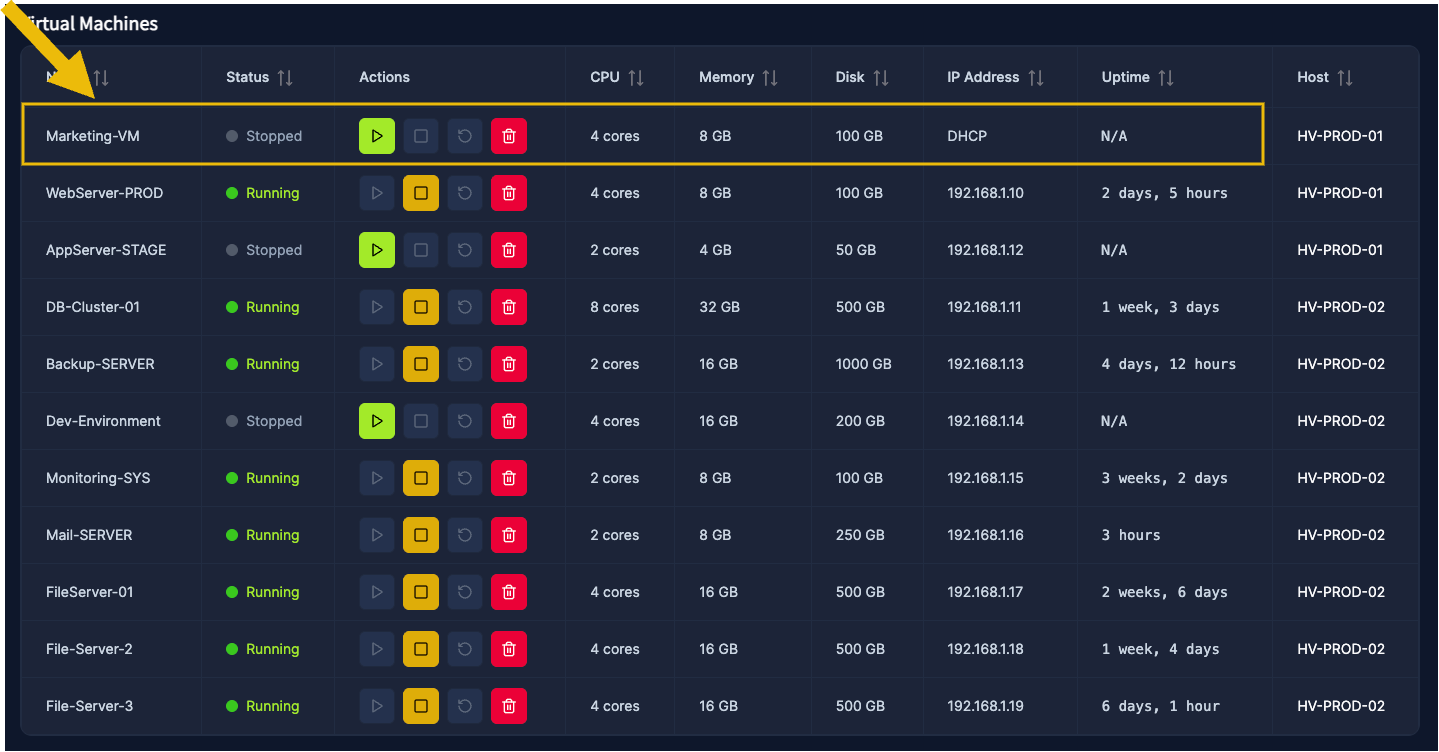1439x752 pixels.
Task: Start the Marketing-VM virtual machine
Action: [x=377, y=135]
